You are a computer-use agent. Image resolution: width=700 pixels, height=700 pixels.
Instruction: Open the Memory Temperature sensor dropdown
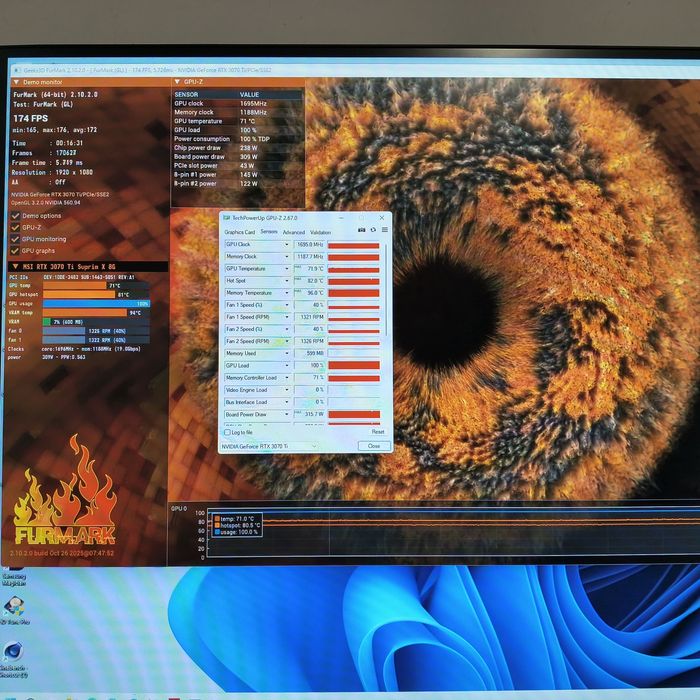pyautogui.click(x=287, y=293)
